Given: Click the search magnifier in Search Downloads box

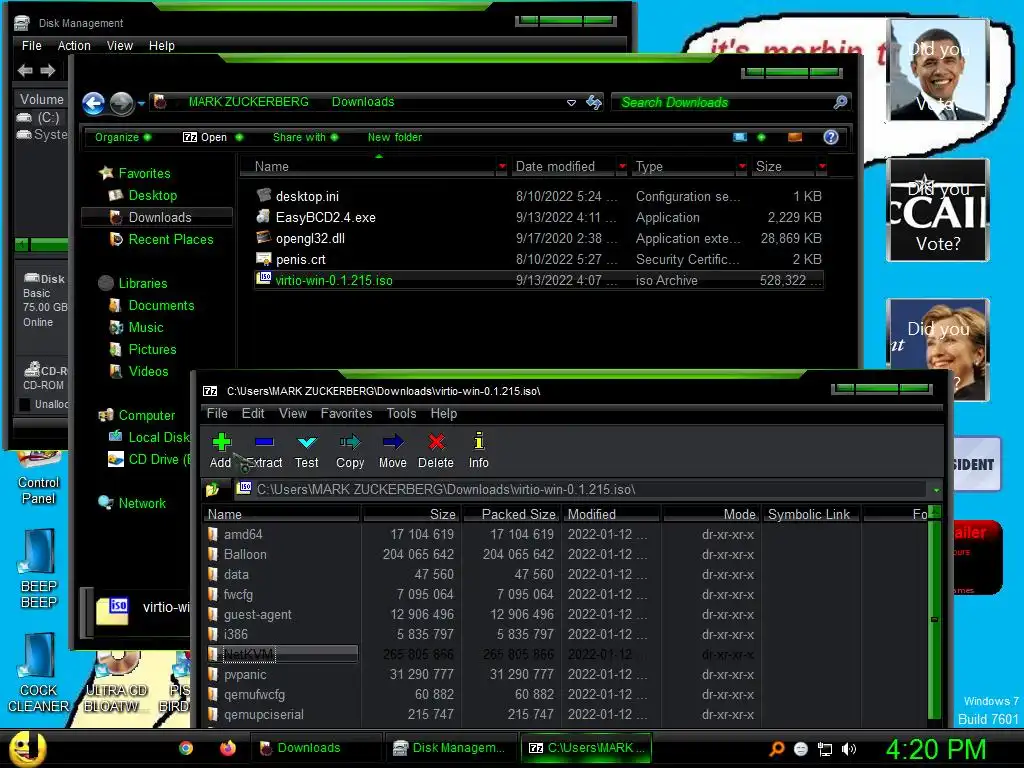Looking at the screenshot, I should tap(840, 102).
